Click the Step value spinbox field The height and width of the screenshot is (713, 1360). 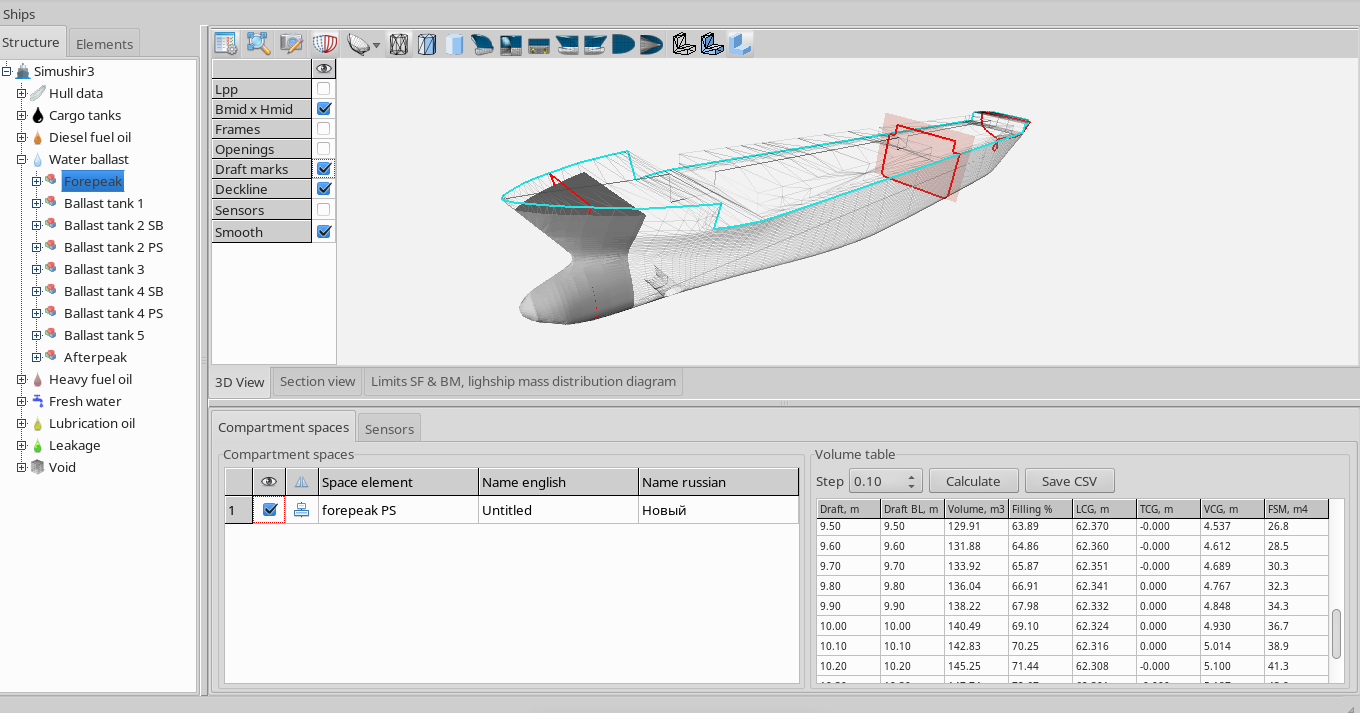[877, 481]
